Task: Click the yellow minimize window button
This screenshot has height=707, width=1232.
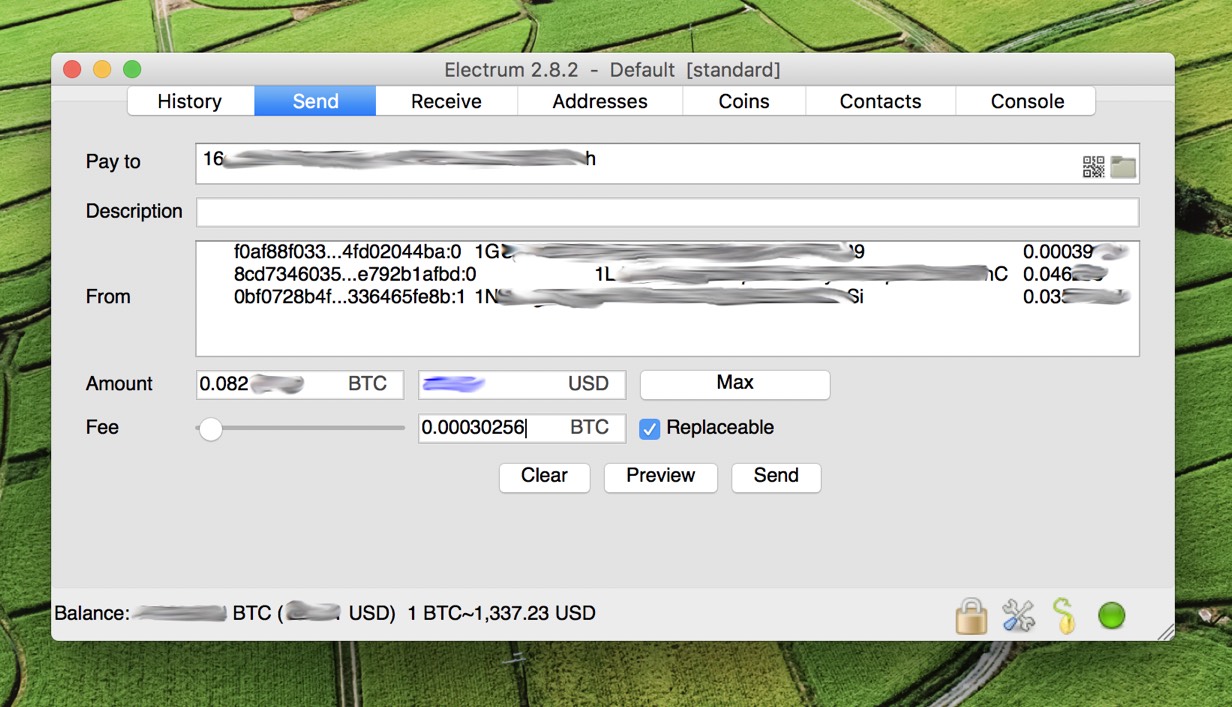Action: coord(102,70)
